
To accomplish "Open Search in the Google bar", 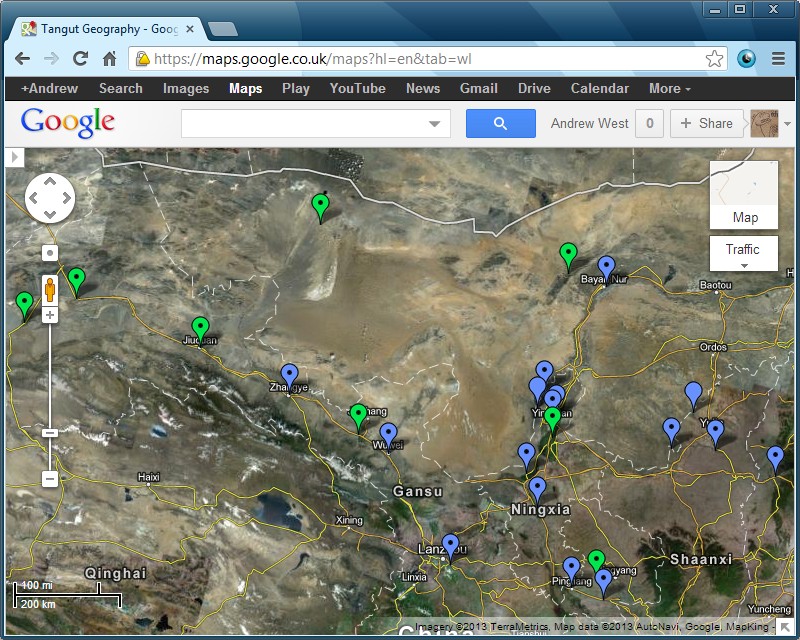I will [120, 88].
